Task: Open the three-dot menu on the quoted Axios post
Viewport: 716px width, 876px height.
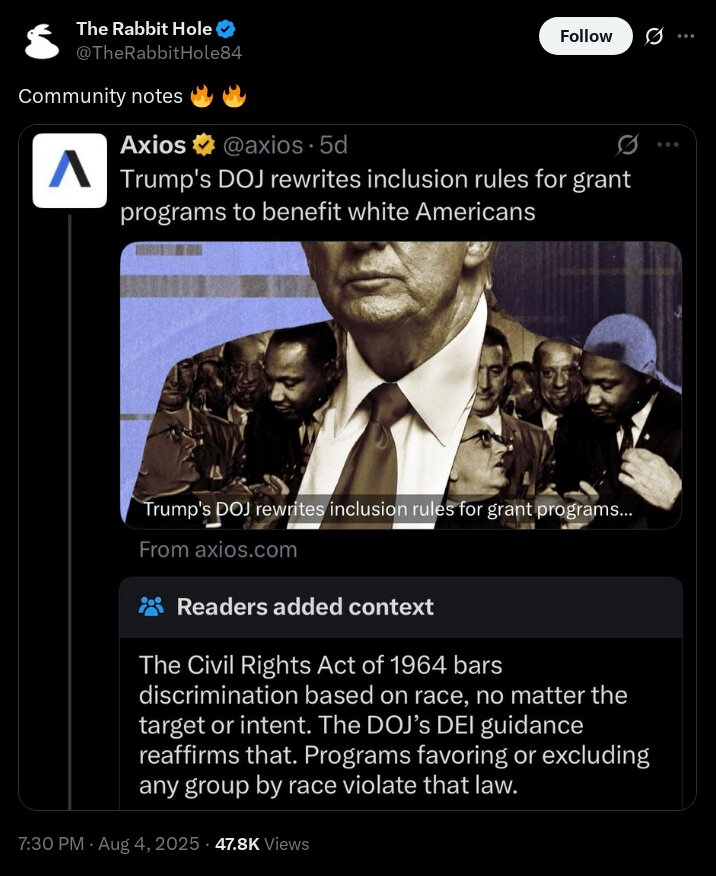Action: point(668,145)
